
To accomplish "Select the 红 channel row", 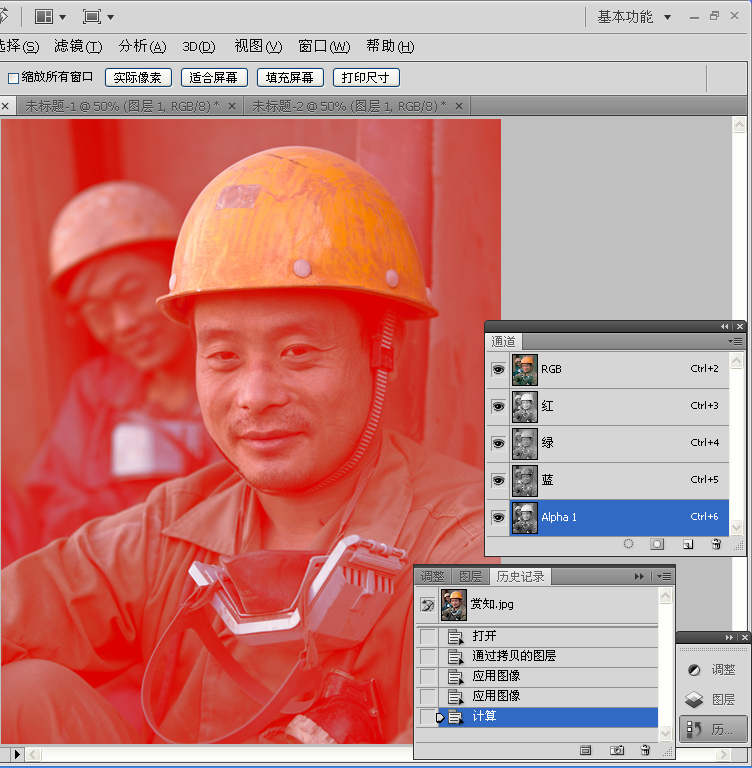I will point(619,407).
